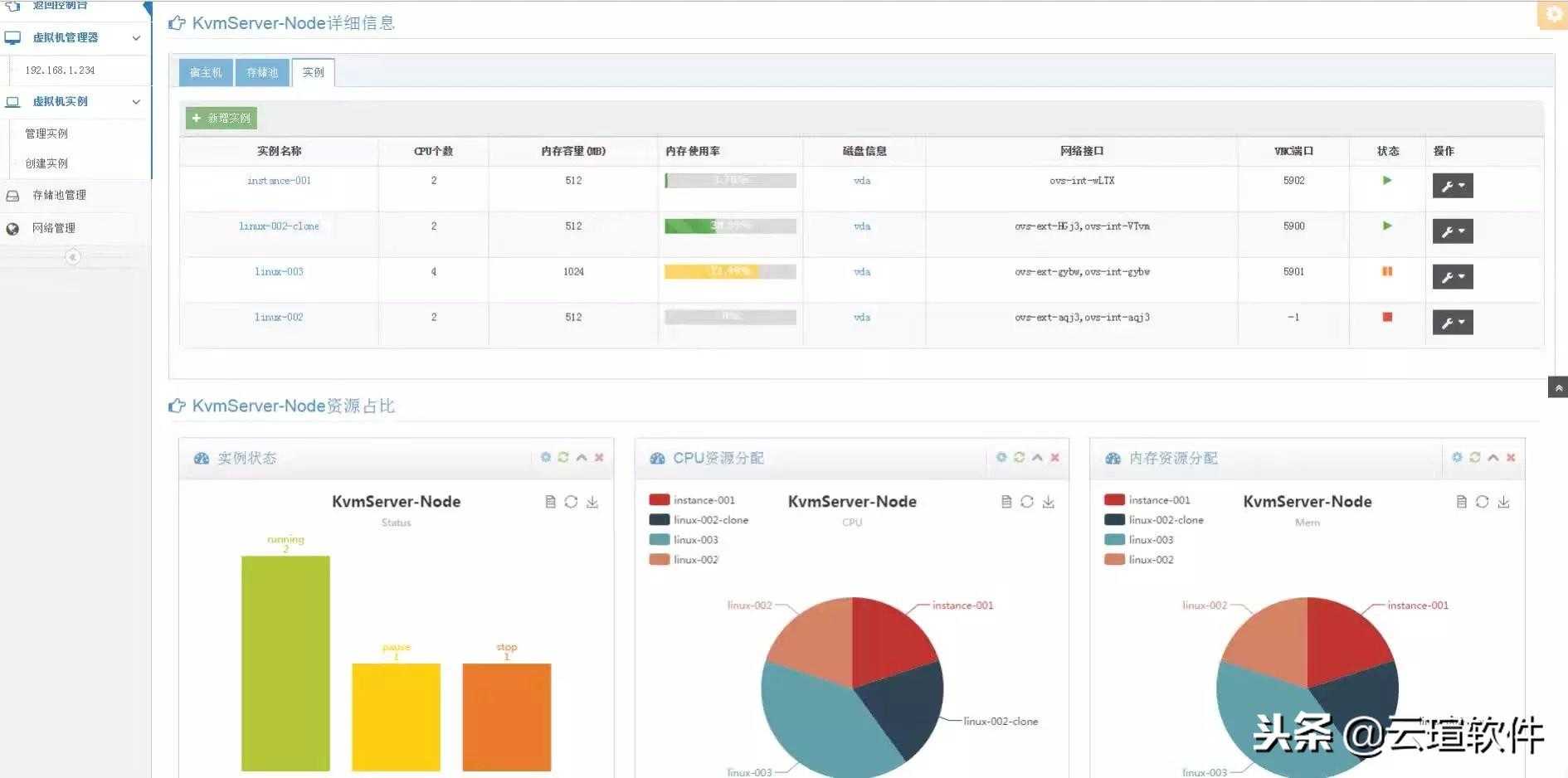The image size is (1568, 778).
Task: Download the Mem pie chart image
Action: [x=1503, y=502]
